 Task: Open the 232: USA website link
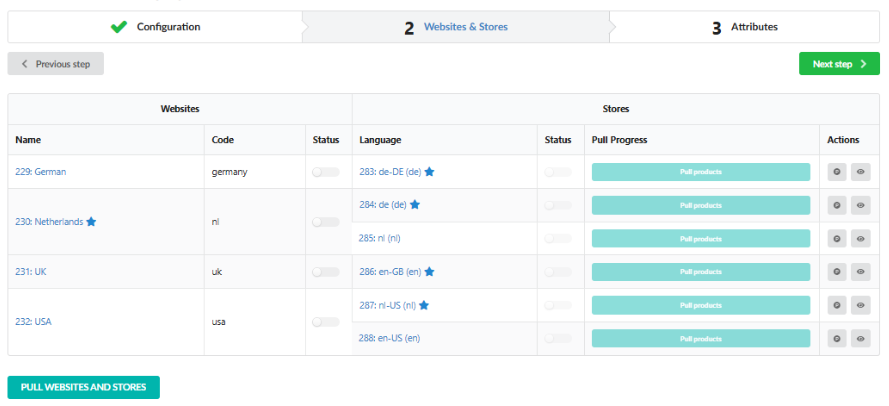click(33, 322)
